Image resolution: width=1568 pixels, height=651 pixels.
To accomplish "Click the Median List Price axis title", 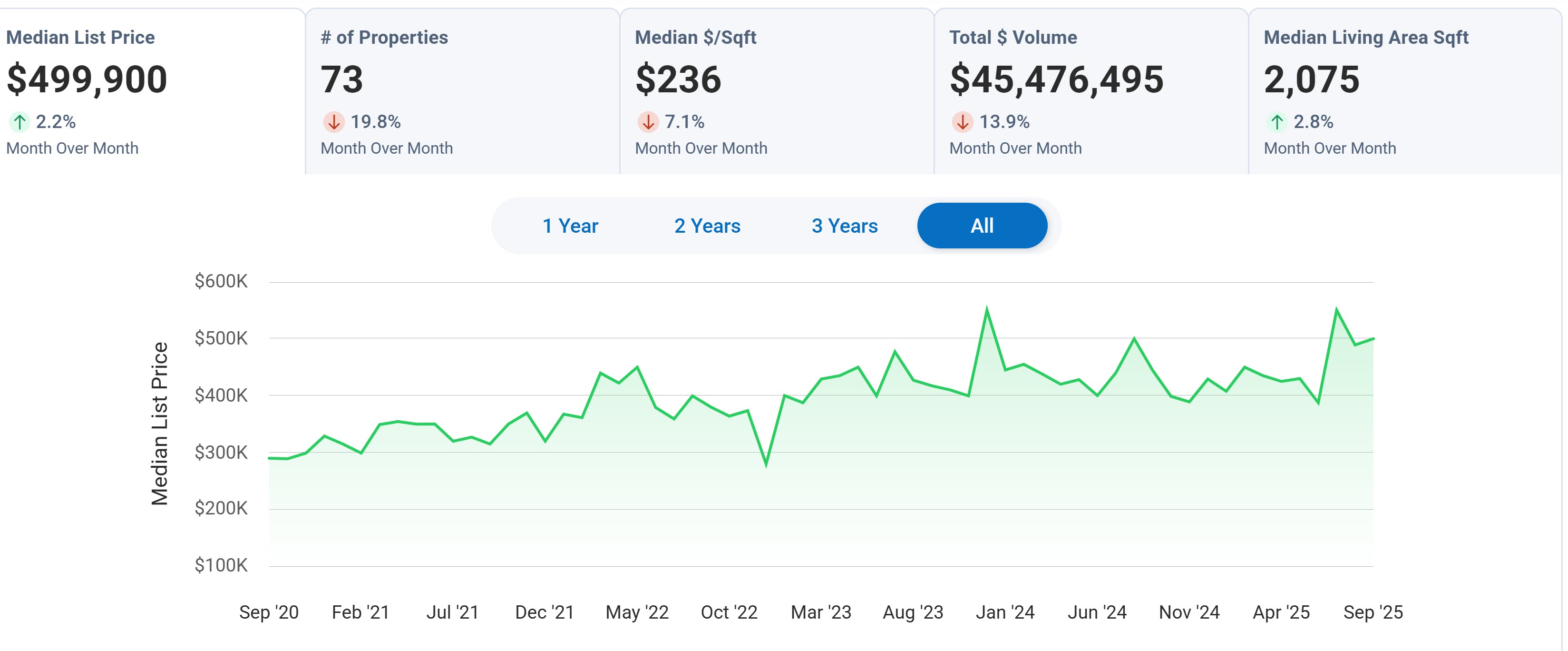I will tap(159, 423).
